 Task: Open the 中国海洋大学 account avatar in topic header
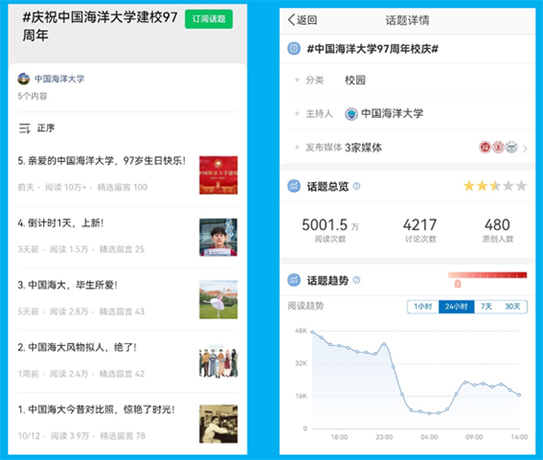(24, 79)
